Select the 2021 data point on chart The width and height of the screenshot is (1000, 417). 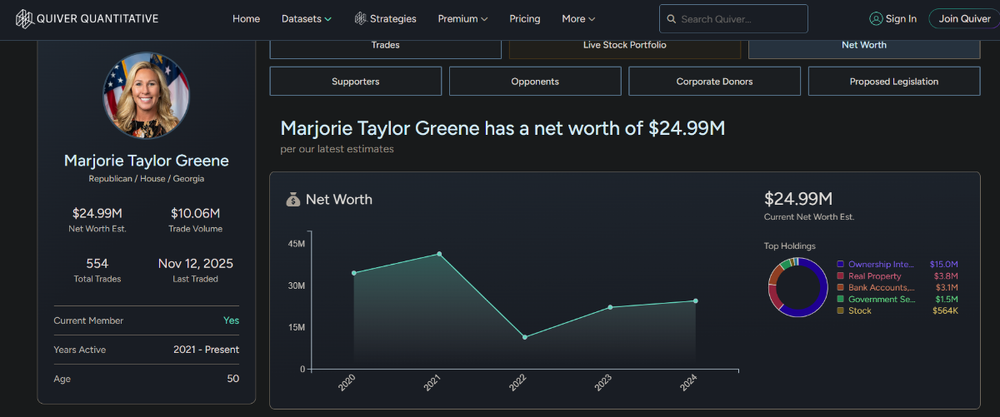tap(439, 254)
